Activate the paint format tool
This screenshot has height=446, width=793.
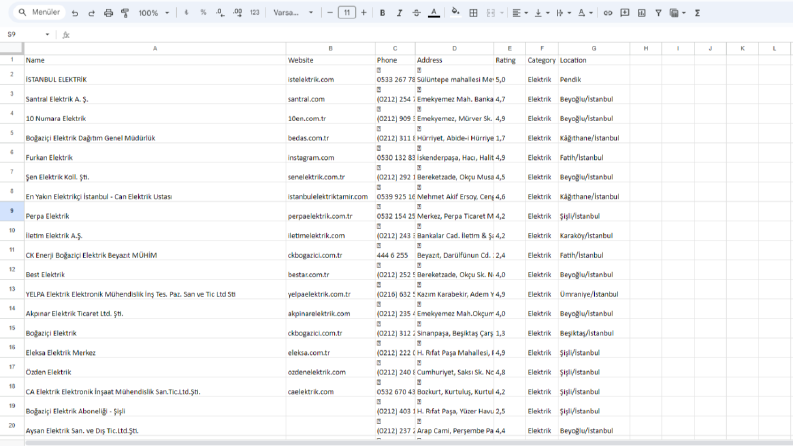125,13
